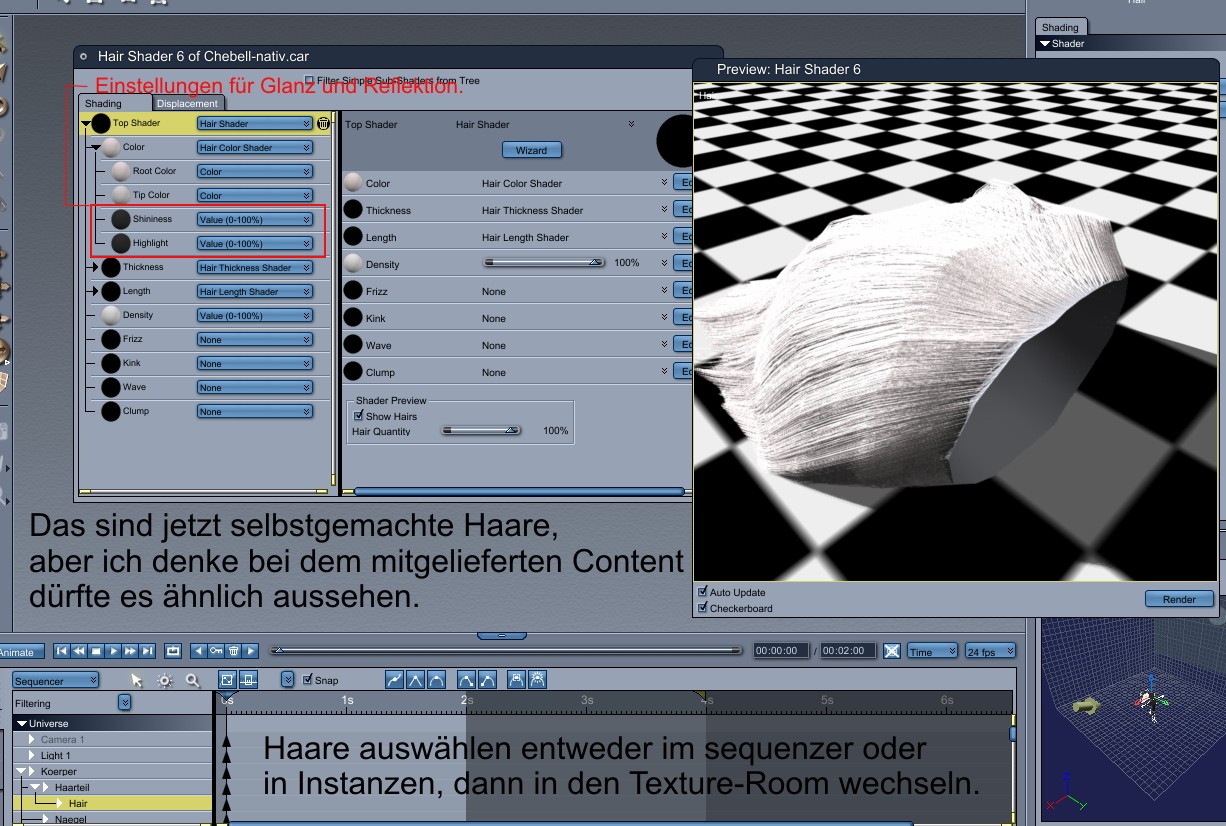
Task: Collapse the Top Shader tree node
Action: coord(85,124)
